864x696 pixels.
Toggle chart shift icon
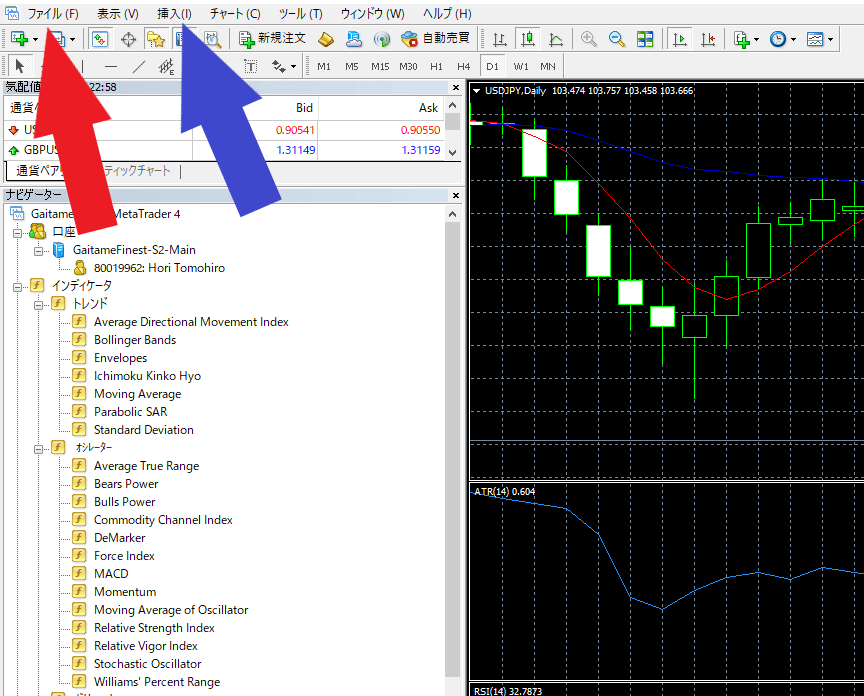pos(708,39)
